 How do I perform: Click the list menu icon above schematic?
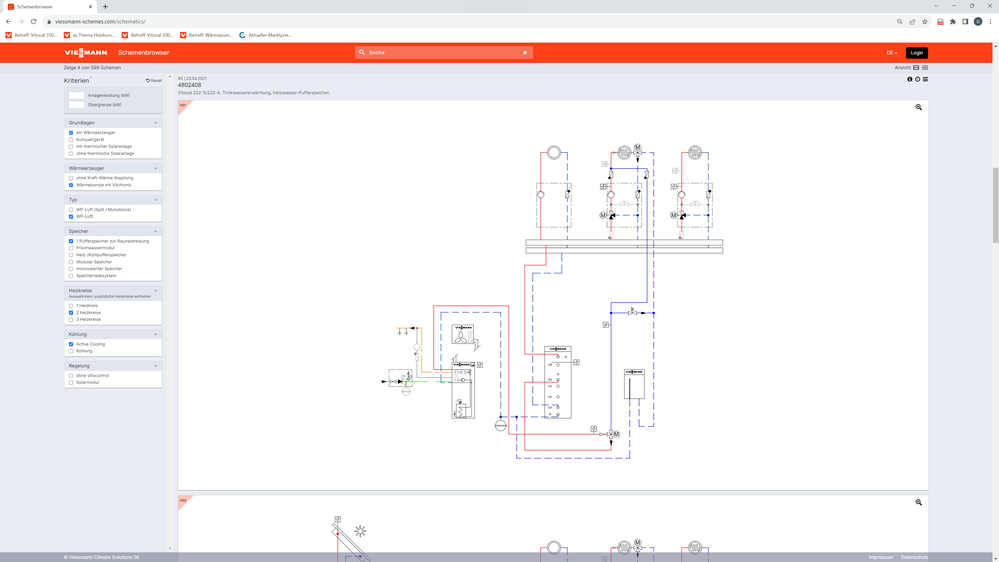[x=925, y=80]
